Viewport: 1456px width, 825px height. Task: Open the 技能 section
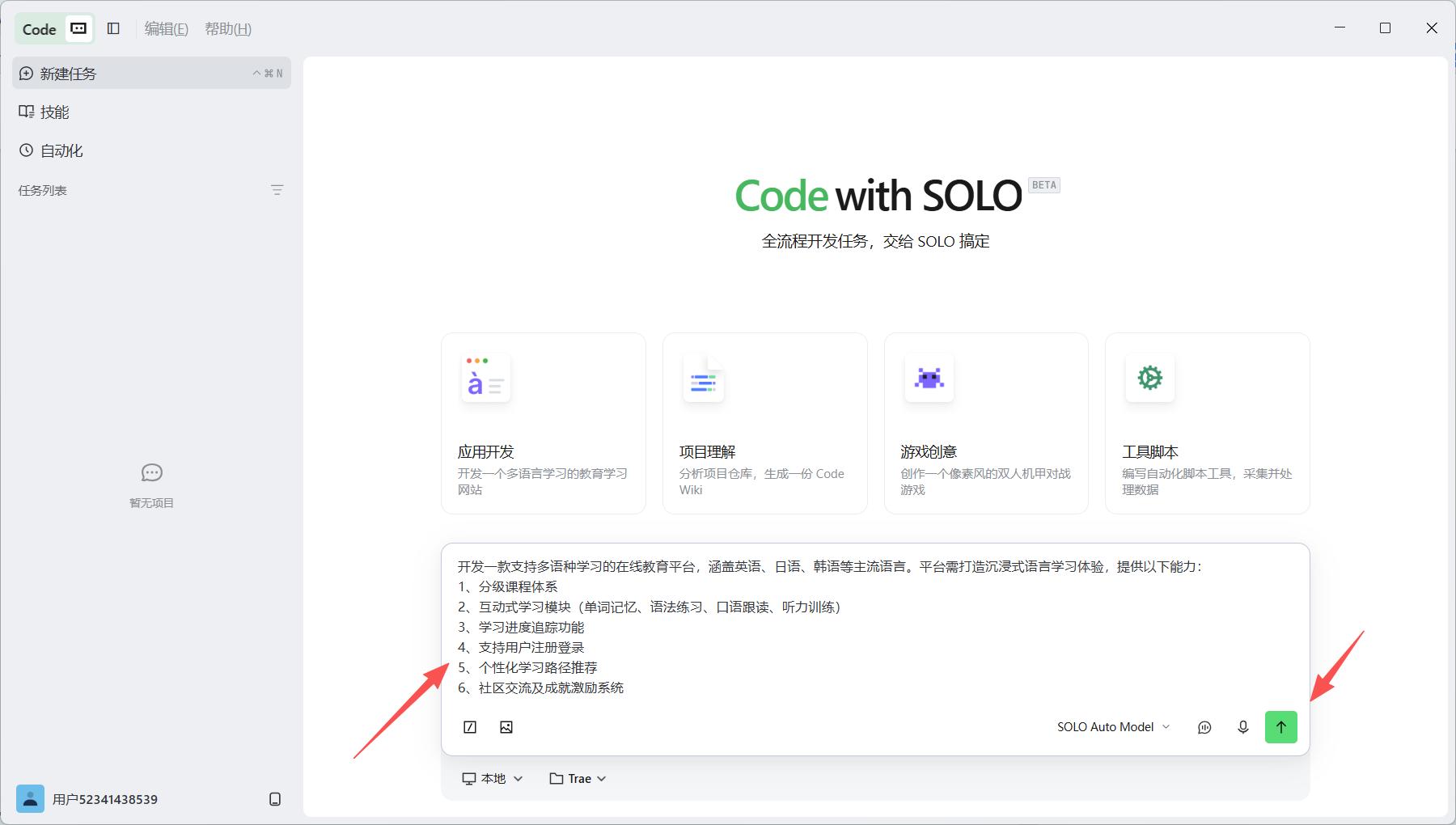point(151,112)
